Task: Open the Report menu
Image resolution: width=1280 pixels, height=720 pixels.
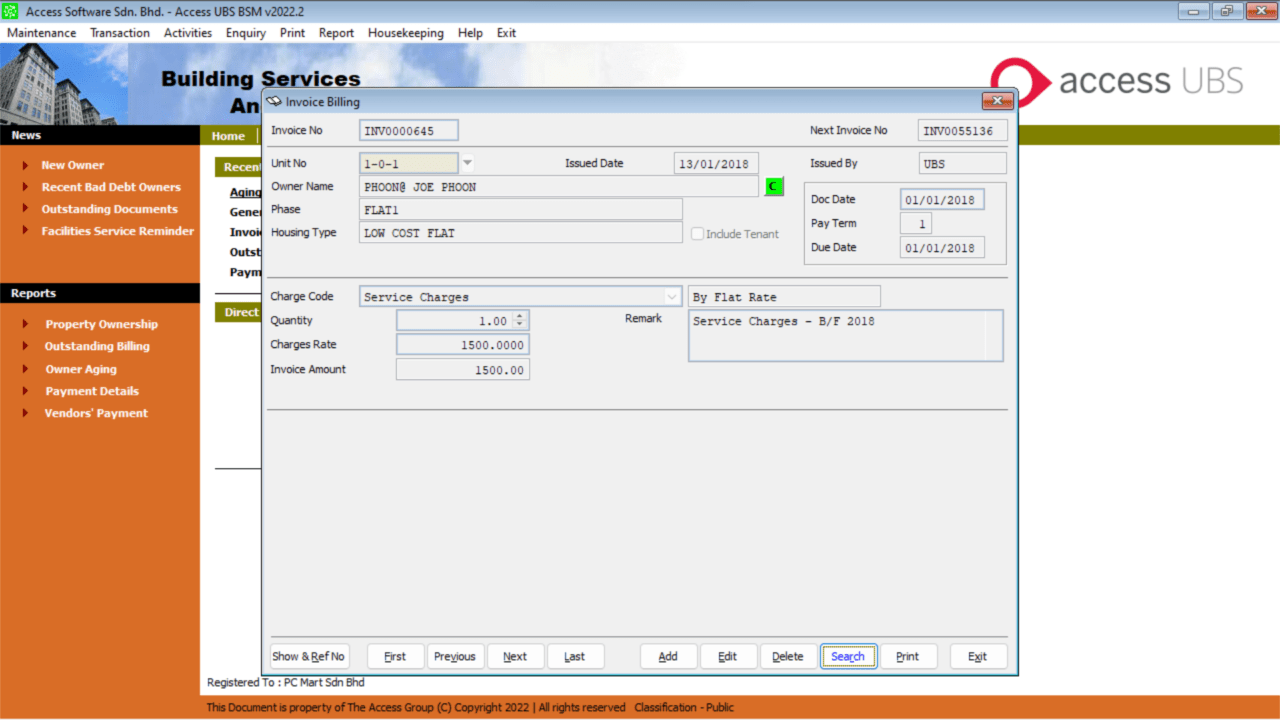Action: pyautogui.click(x=336, y=32)
